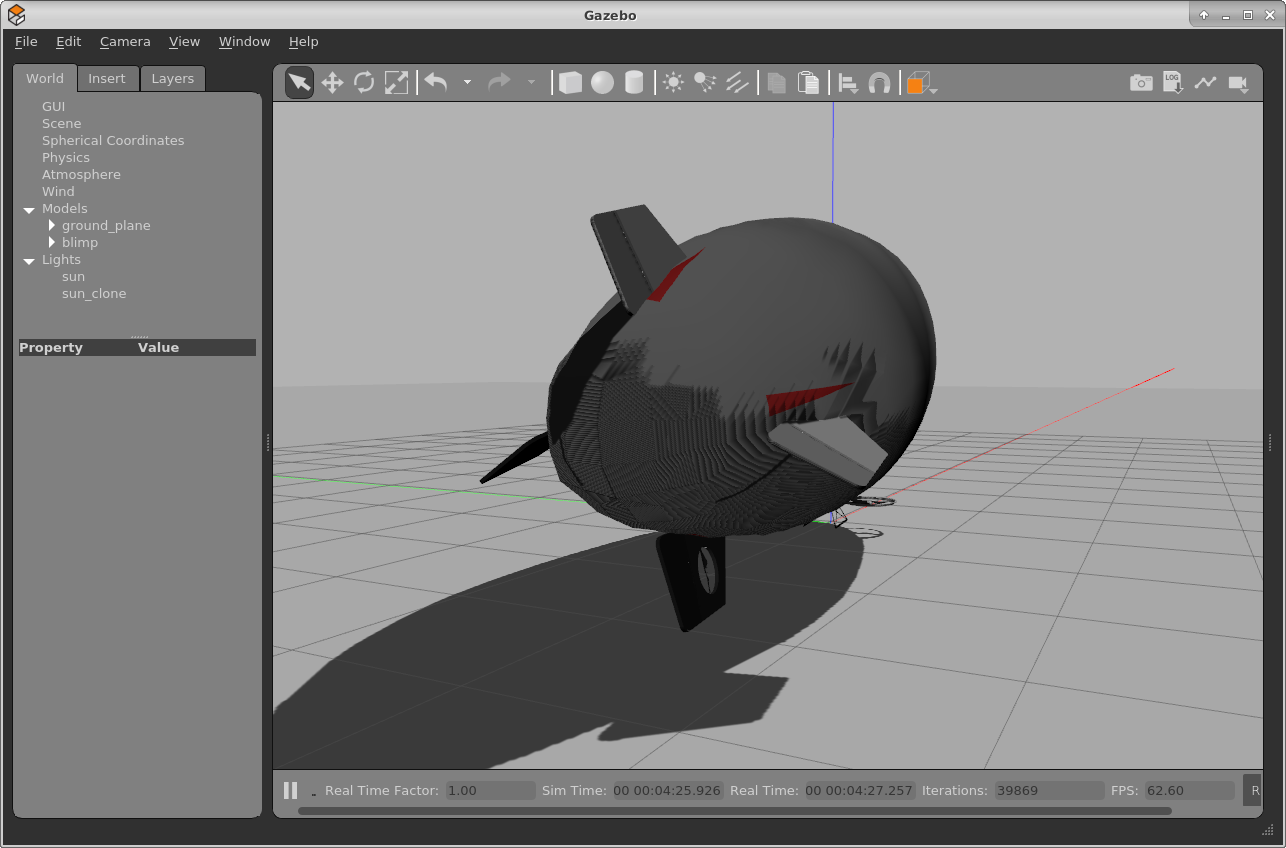1286x848 pixels.
Task: Click the Redo arrow
Action: pyautogui.click(x=499, y=83)
